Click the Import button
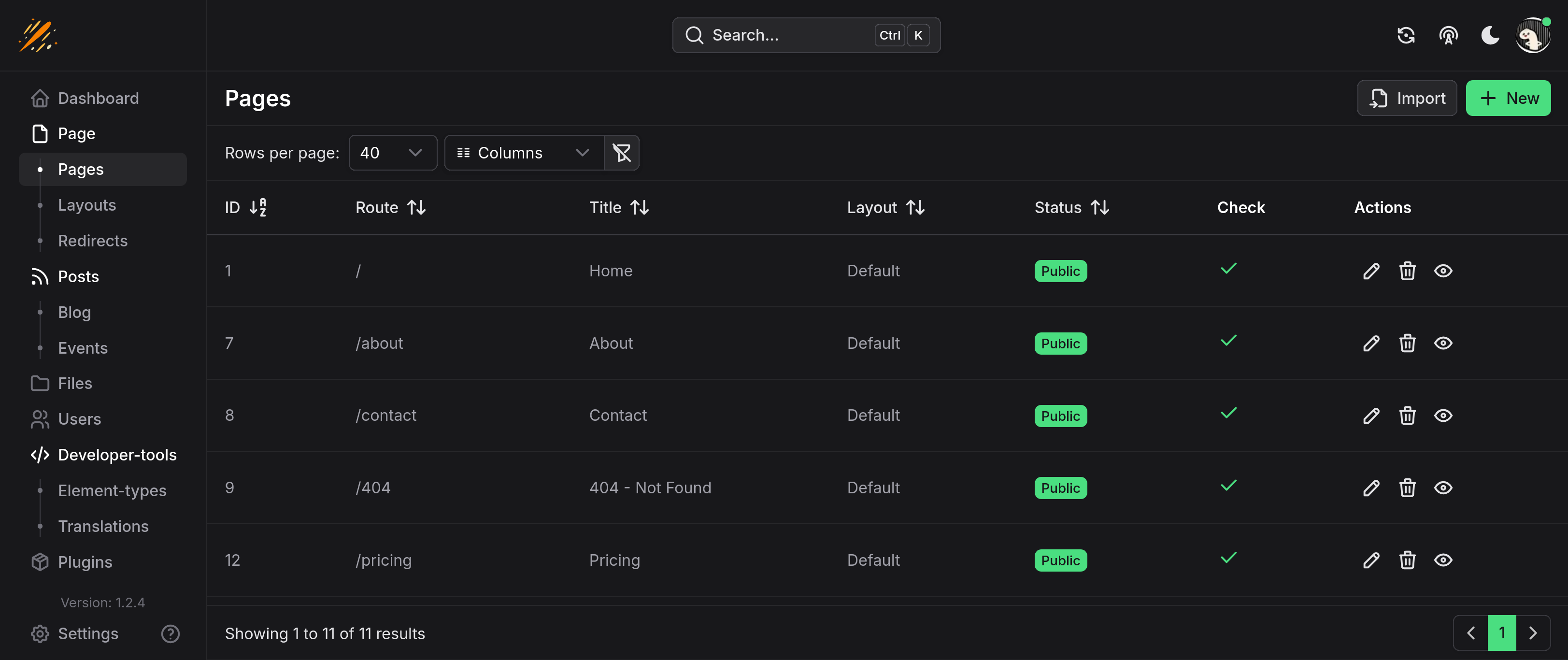Image resolution: width=1568 pixels, height=660 pixels. 1407,98
